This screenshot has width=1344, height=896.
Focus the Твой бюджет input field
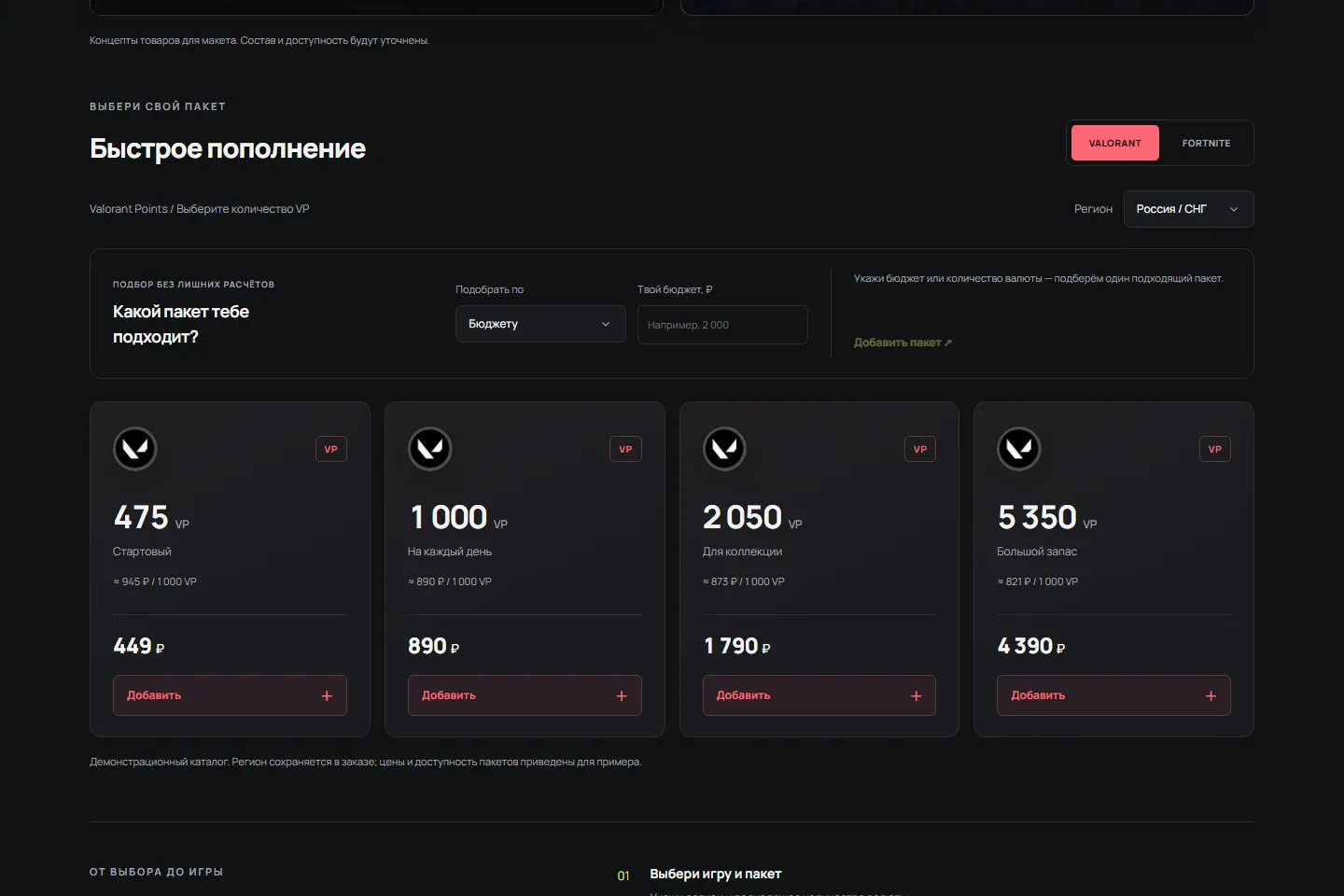(722, 325)
